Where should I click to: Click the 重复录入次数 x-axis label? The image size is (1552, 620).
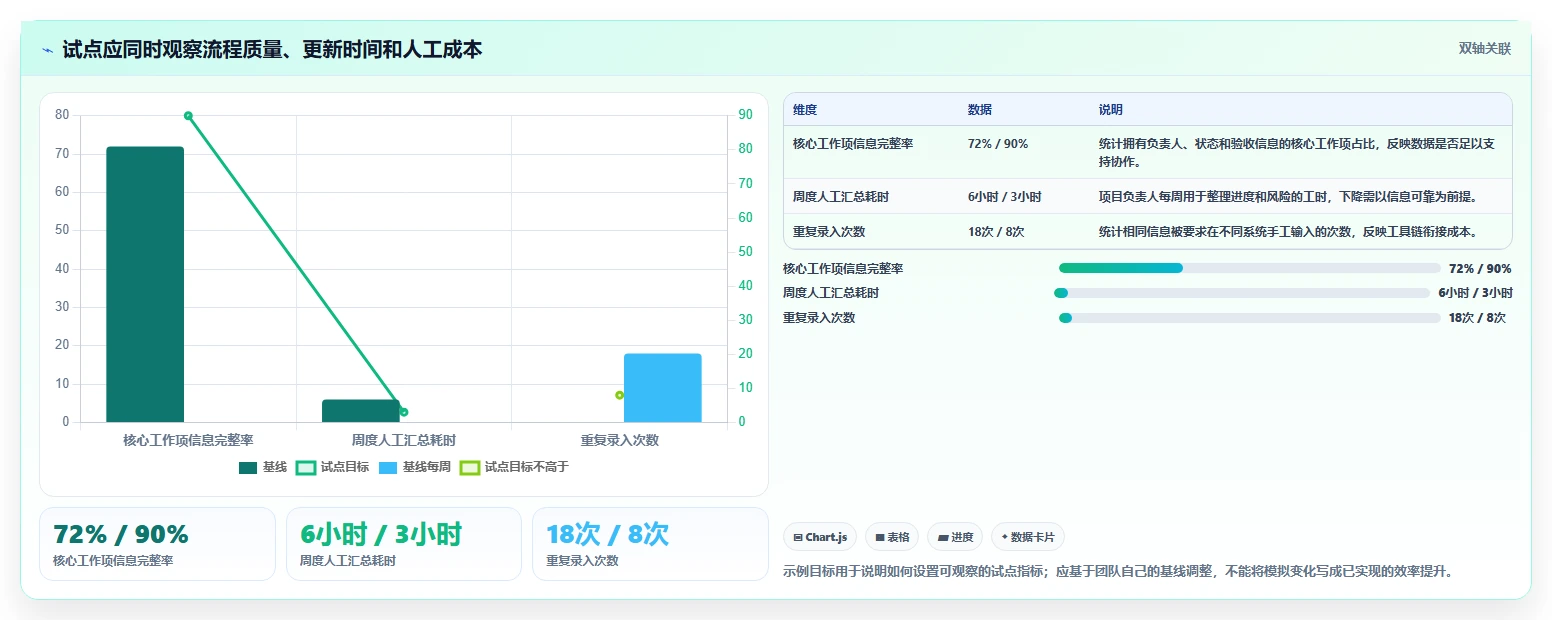[x=620, y=440]
